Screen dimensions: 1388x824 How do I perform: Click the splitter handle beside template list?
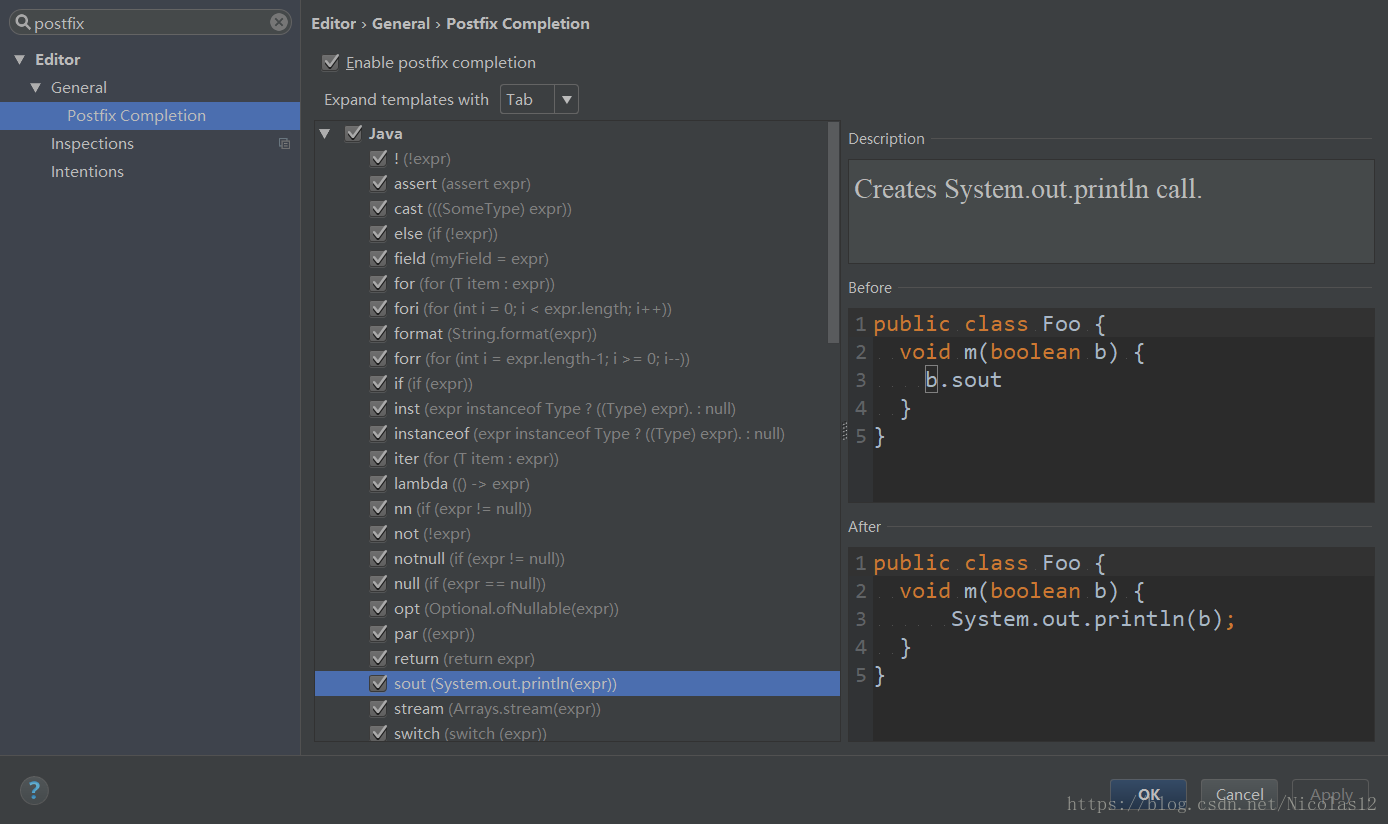[x=844, y=432]
